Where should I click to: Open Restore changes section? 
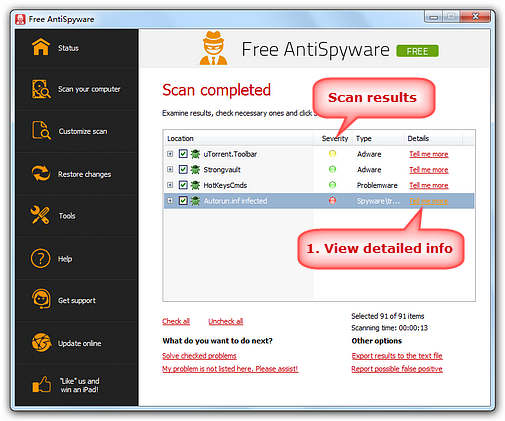[x=77, y=174]
